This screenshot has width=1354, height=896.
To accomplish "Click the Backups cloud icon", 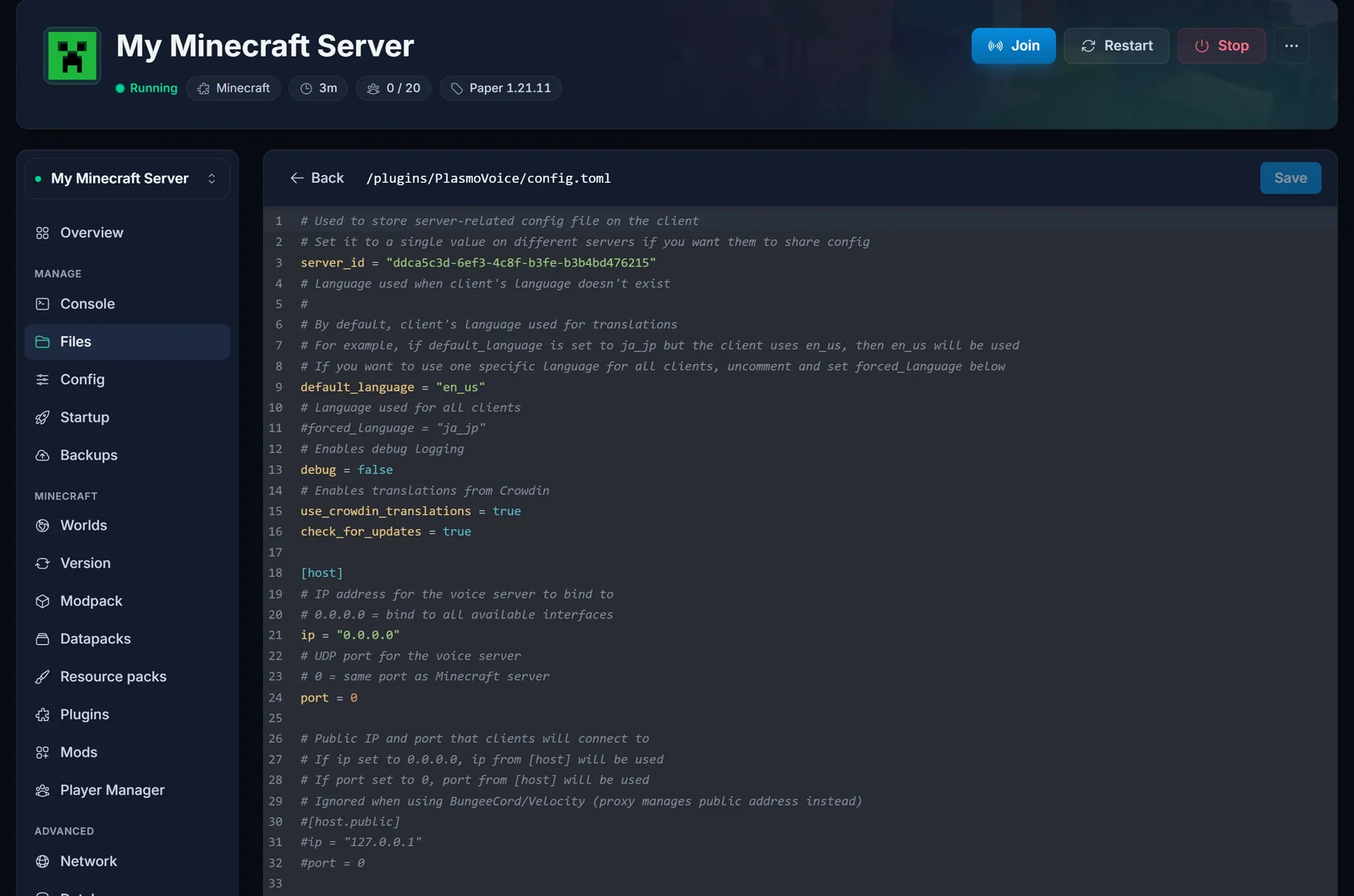I will click(42, 455).
